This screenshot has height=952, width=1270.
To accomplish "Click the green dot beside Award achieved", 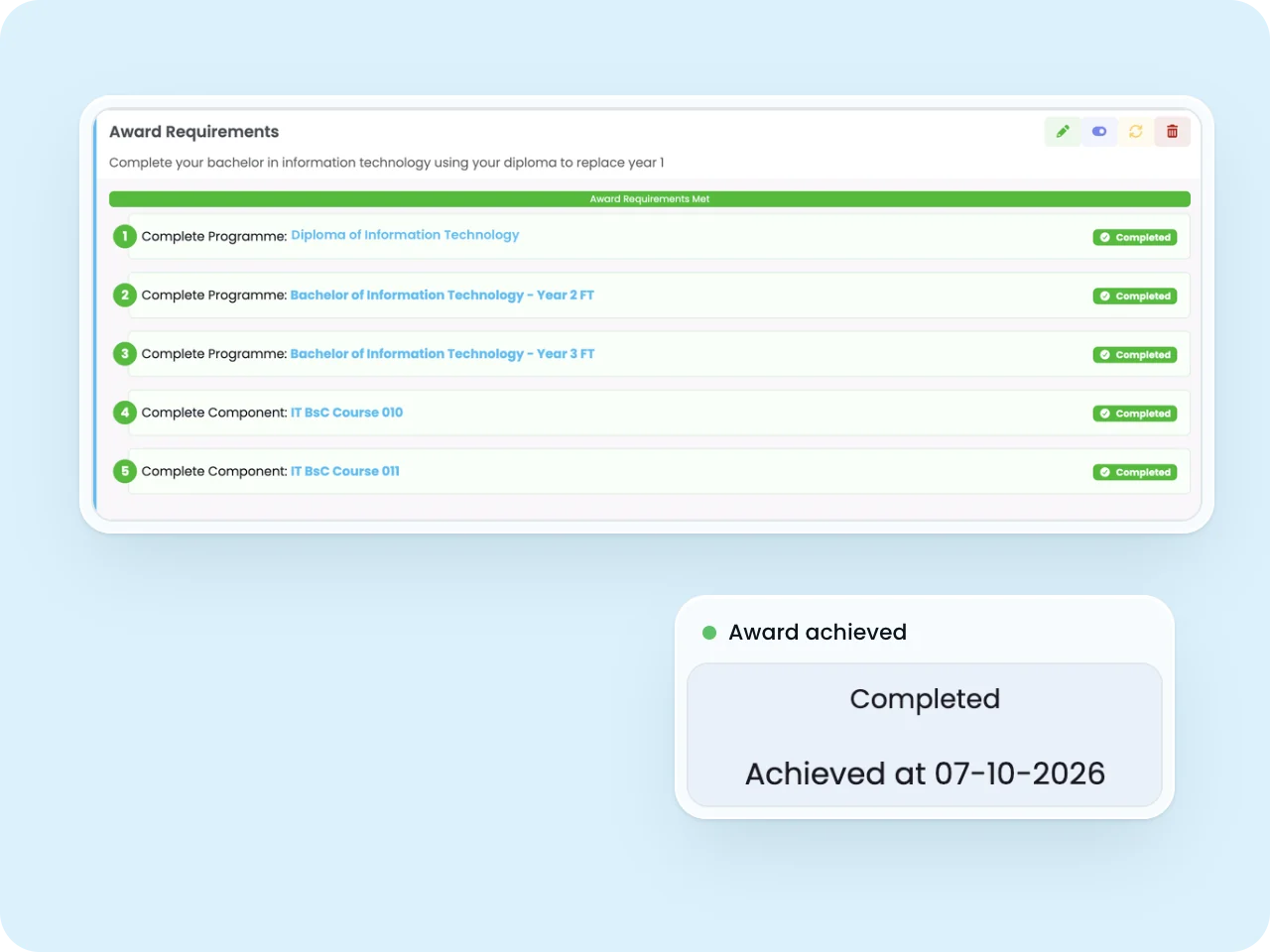I will pyautogui.click(x=709, y=633).
